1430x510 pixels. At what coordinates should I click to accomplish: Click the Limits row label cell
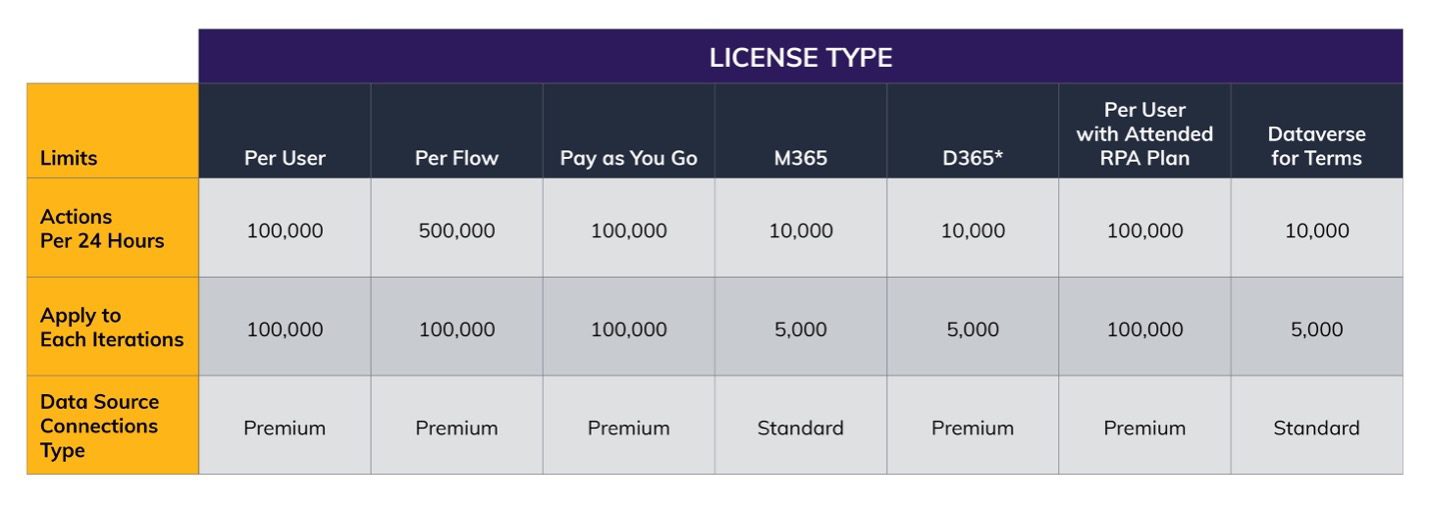(69, 158)
